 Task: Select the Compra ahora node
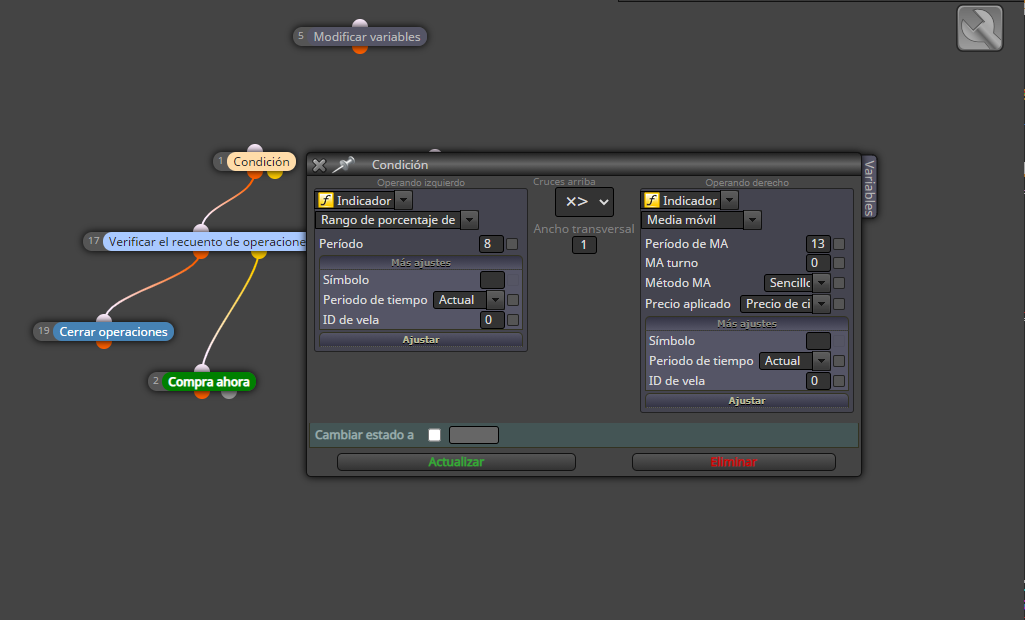[x=209, y=382]
